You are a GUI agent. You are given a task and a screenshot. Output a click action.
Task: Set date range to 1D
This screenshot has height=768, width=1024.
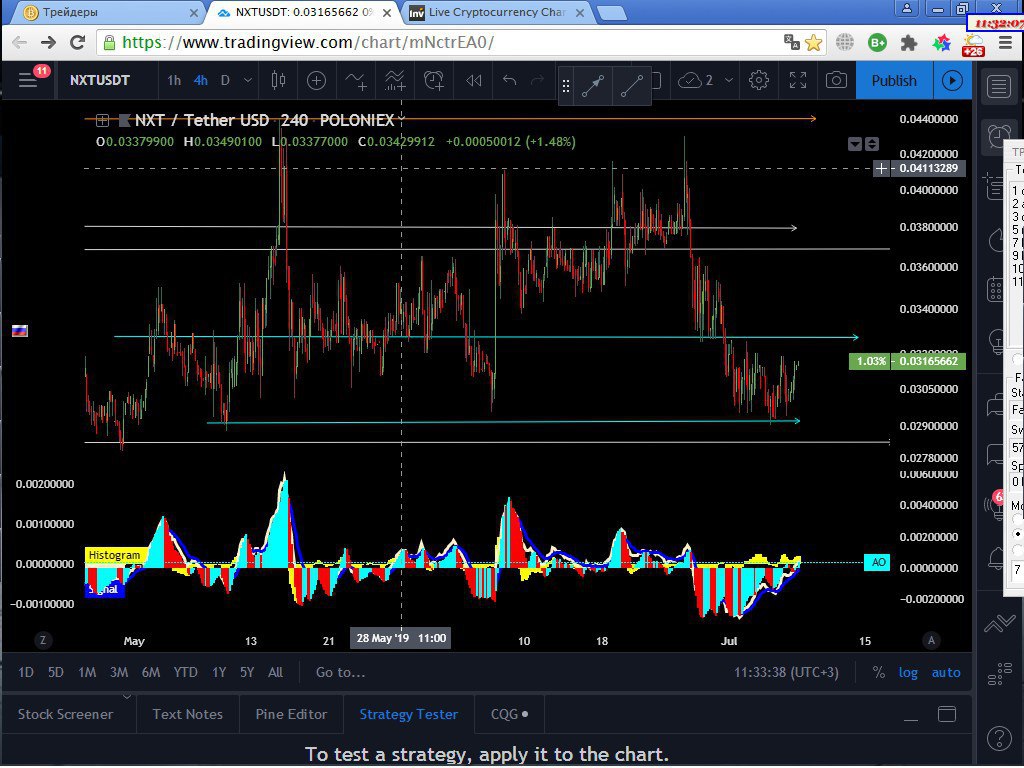pyautogui.click(x=25, y=672)
